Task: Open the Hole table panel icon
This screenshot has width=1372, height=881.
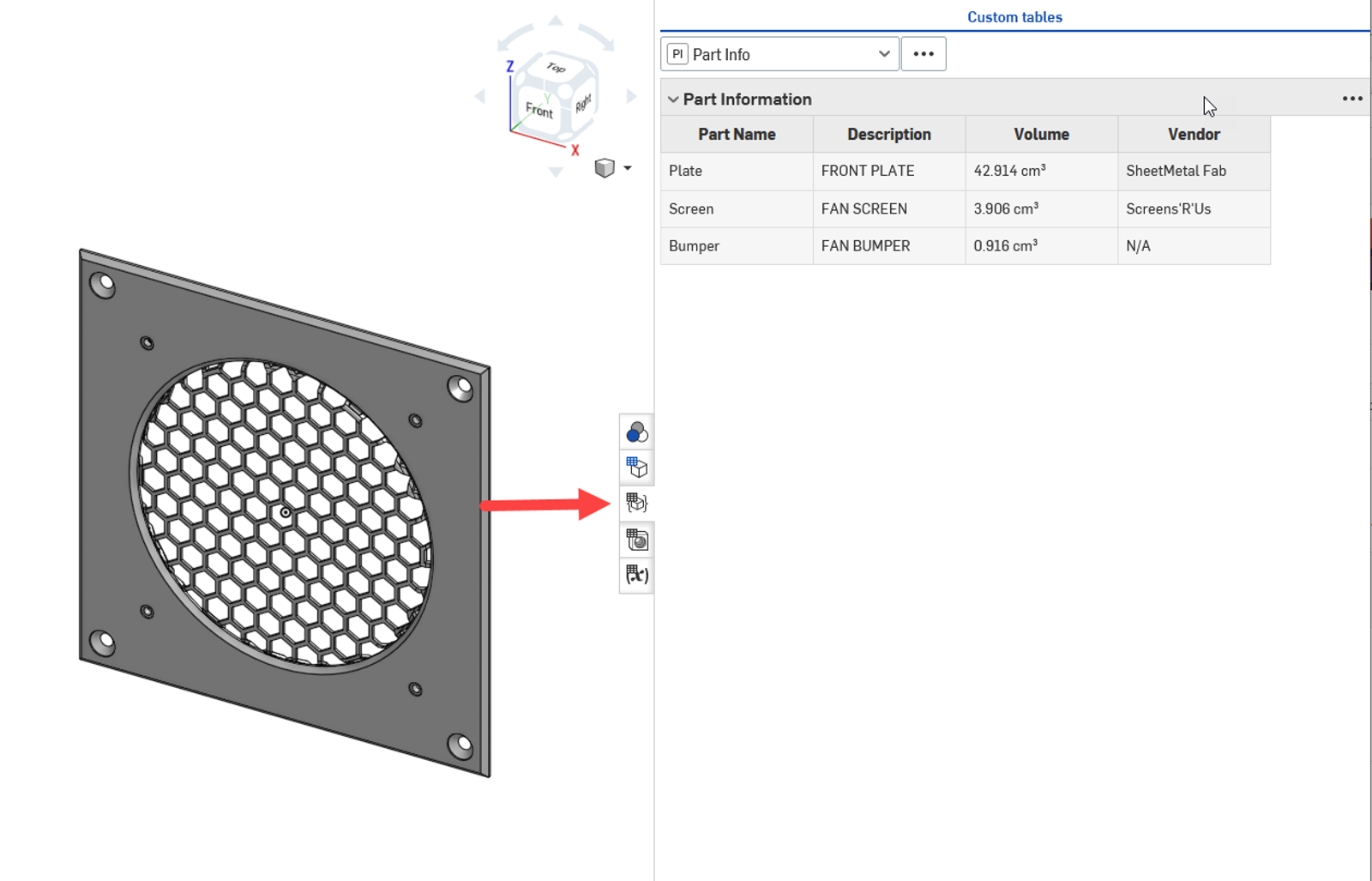Action: [636, 540]
